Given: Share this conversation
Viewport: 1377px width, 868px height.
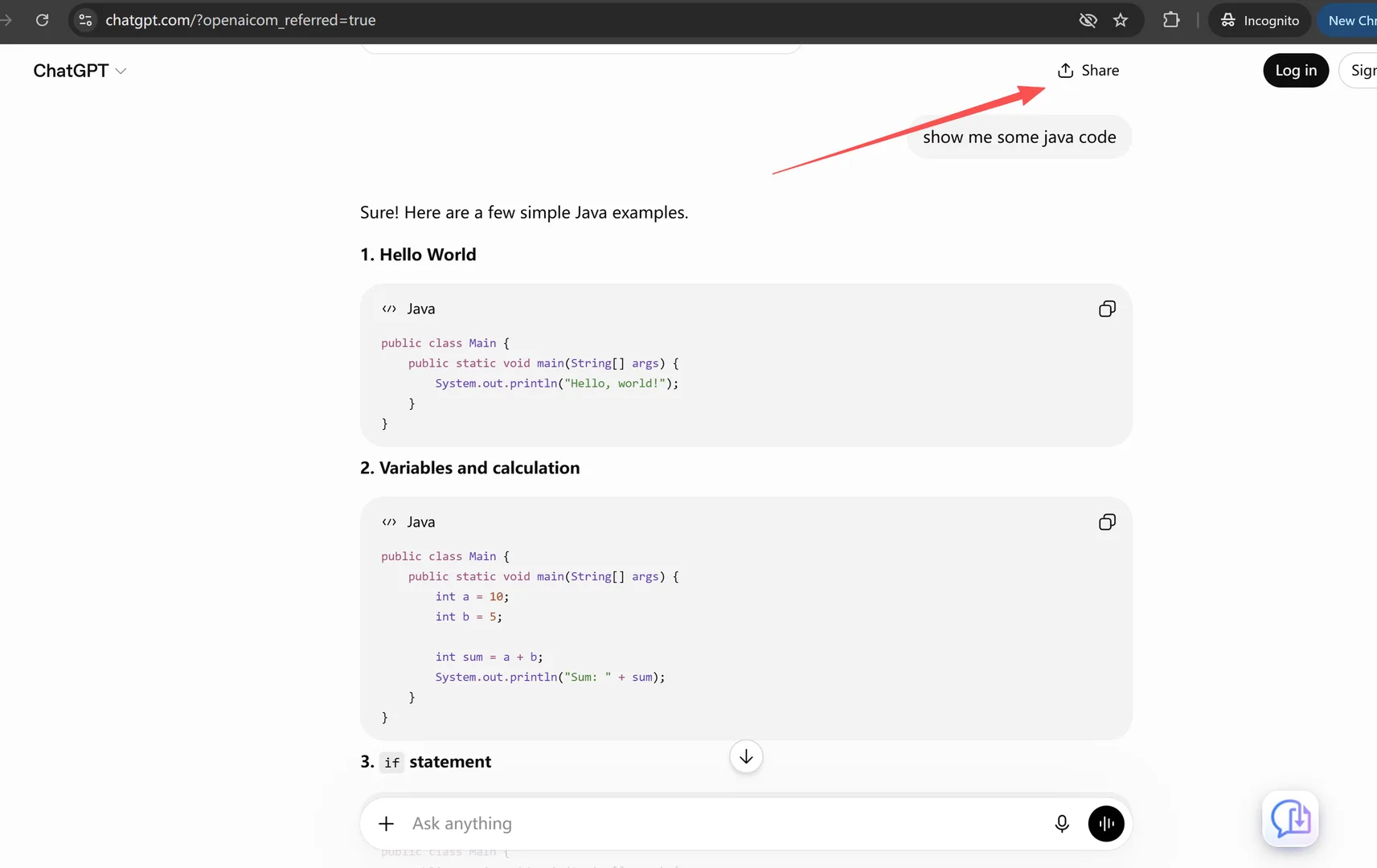Looking at the screenshot, I should click(x=1088, y=71).
